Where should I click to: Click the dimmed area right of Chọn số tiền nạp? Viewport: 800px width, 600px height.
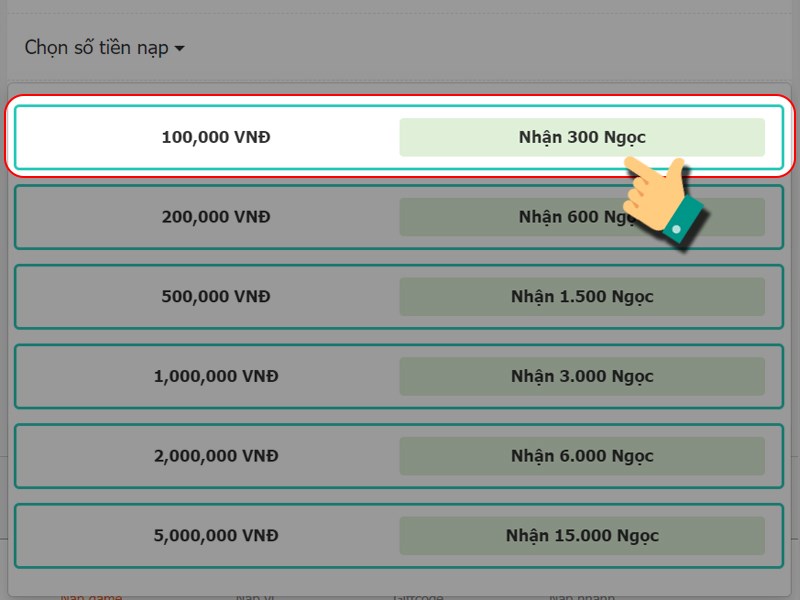click(x=500, y=48)
